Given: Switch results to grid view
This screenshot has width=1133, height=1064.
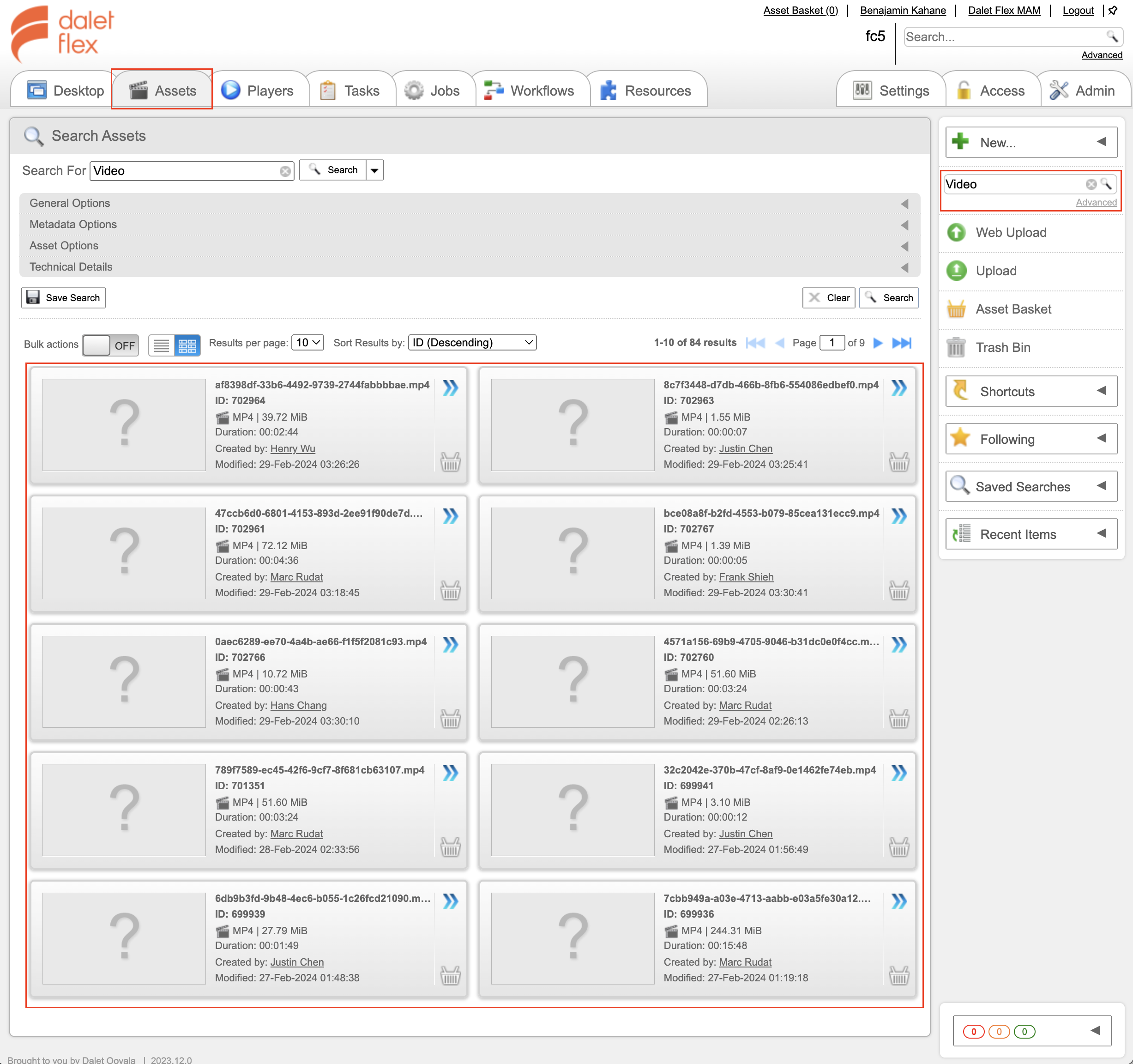Looking at the screenshot, I should point(187,345).
